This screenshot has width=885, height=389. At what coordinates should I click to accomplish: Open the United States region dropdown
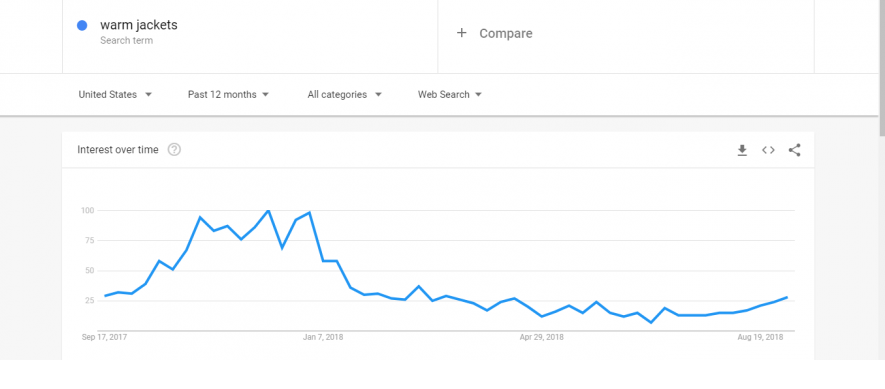click(116, 95)
